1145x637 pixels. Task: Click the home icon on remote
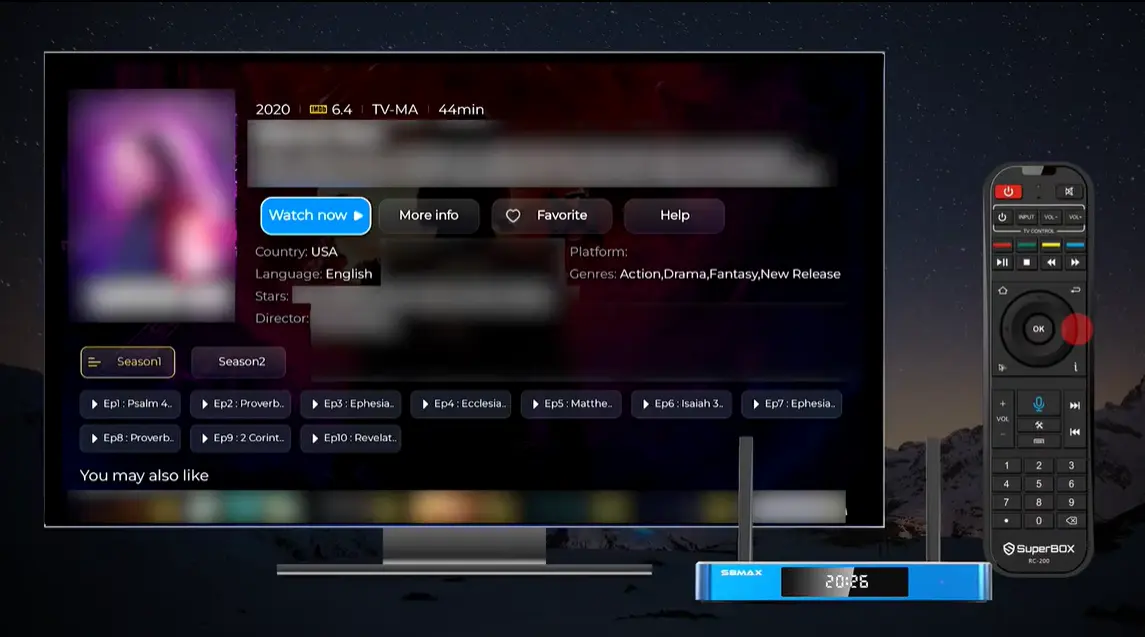[x=1003, y=291]
